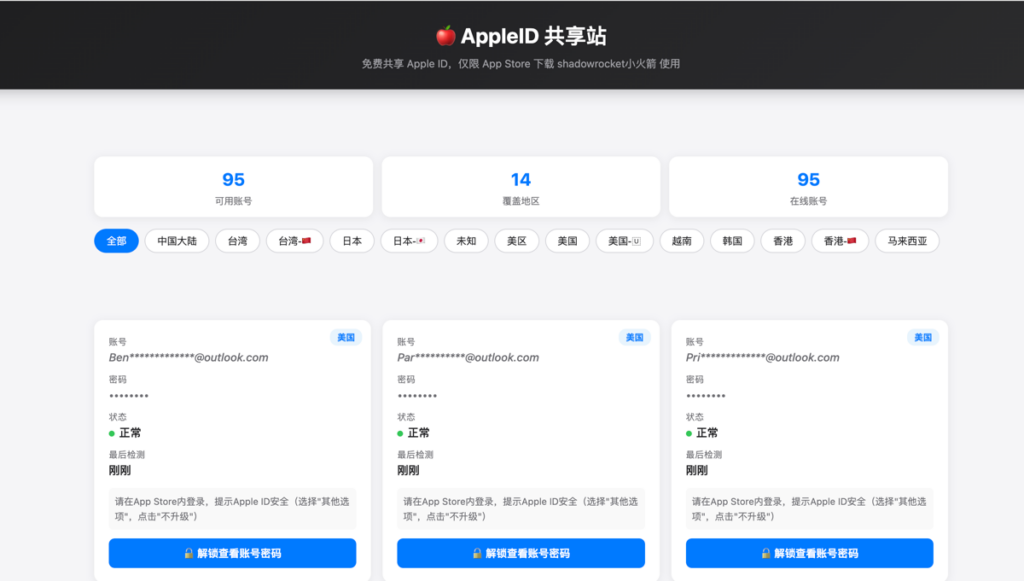
Task: Select the 香港 chip with flag icon
Action: (x=840, y=241)
